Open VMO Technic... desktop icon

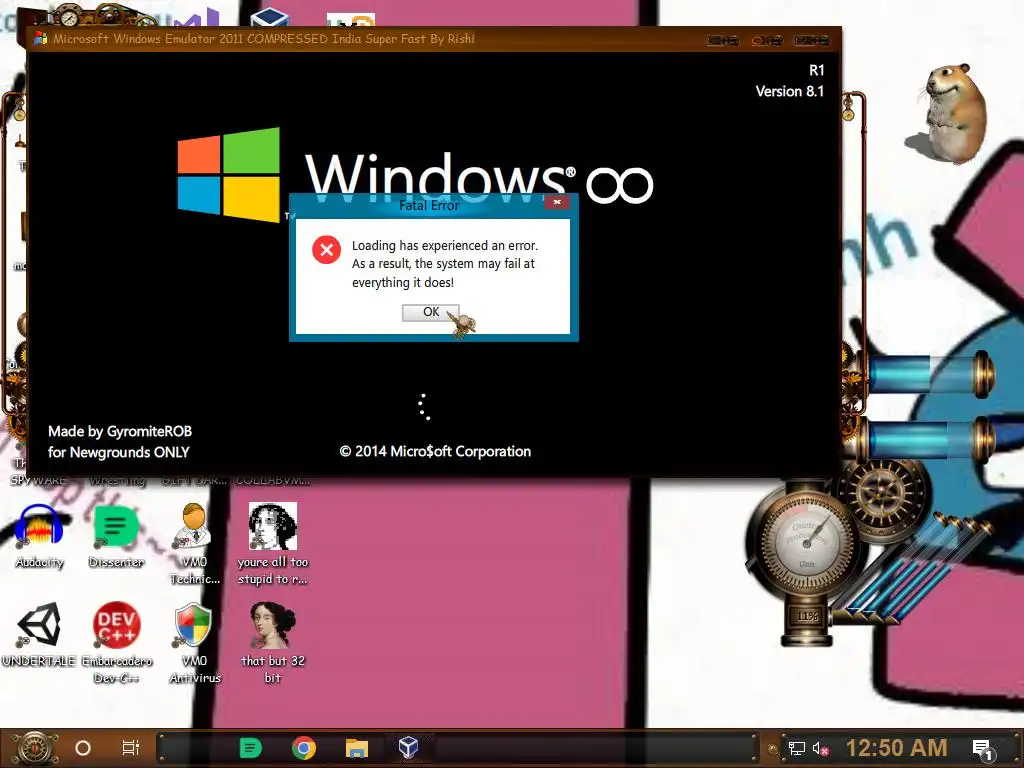[194, 543]
